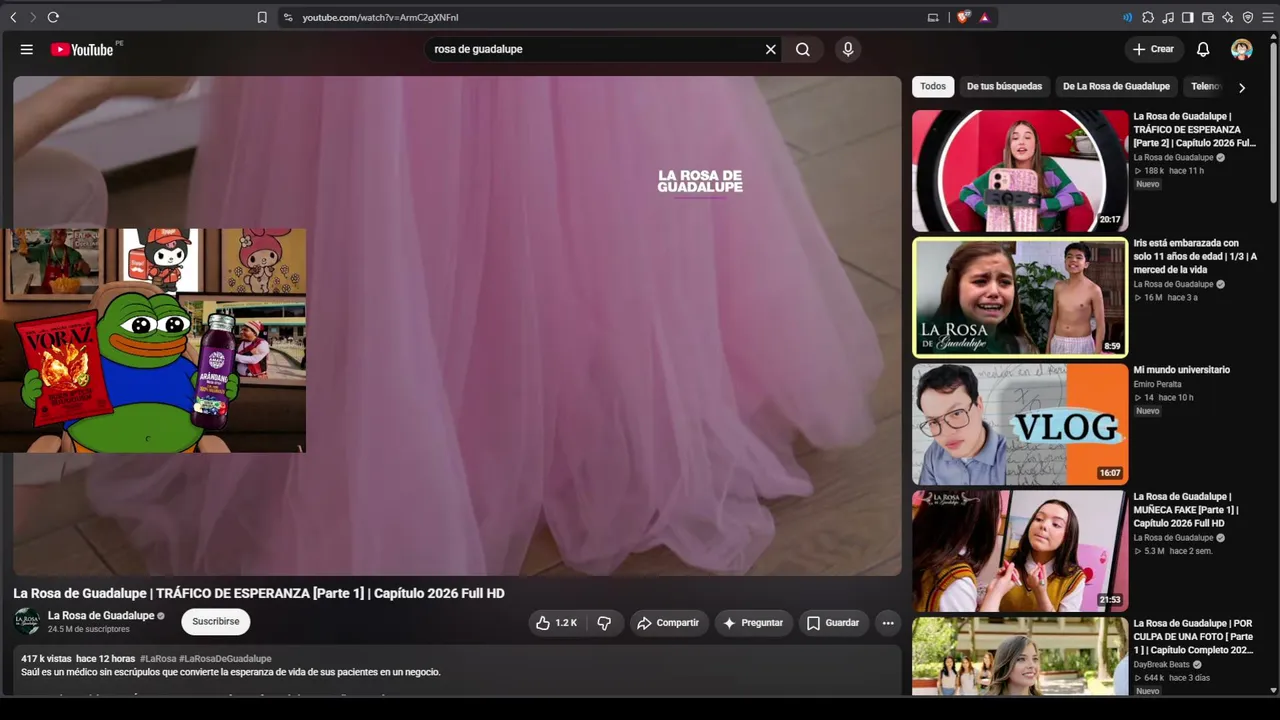The image size is (1280, 720).
Task: Go to the YouTube home logo
Action: point(83,49)
